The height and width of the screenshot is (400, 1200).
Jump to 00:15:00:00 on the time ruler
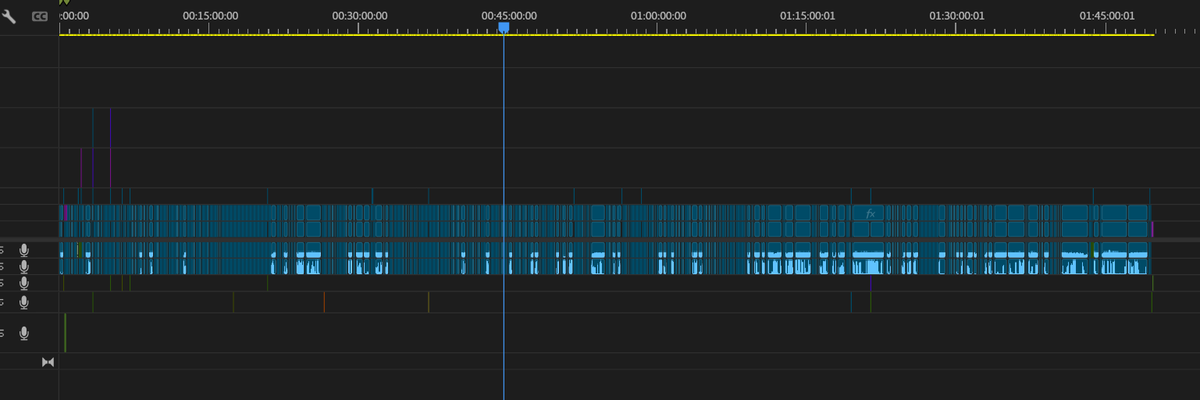point(210,16)
